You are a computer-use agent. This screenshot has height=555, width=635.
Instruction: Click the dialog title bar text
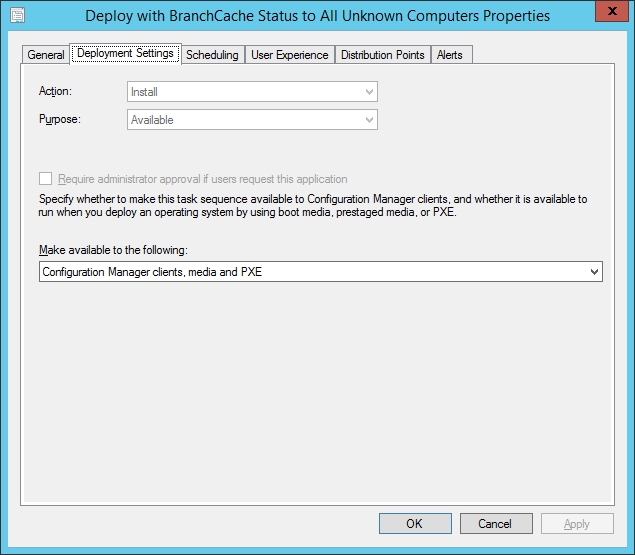pos(317,16)
